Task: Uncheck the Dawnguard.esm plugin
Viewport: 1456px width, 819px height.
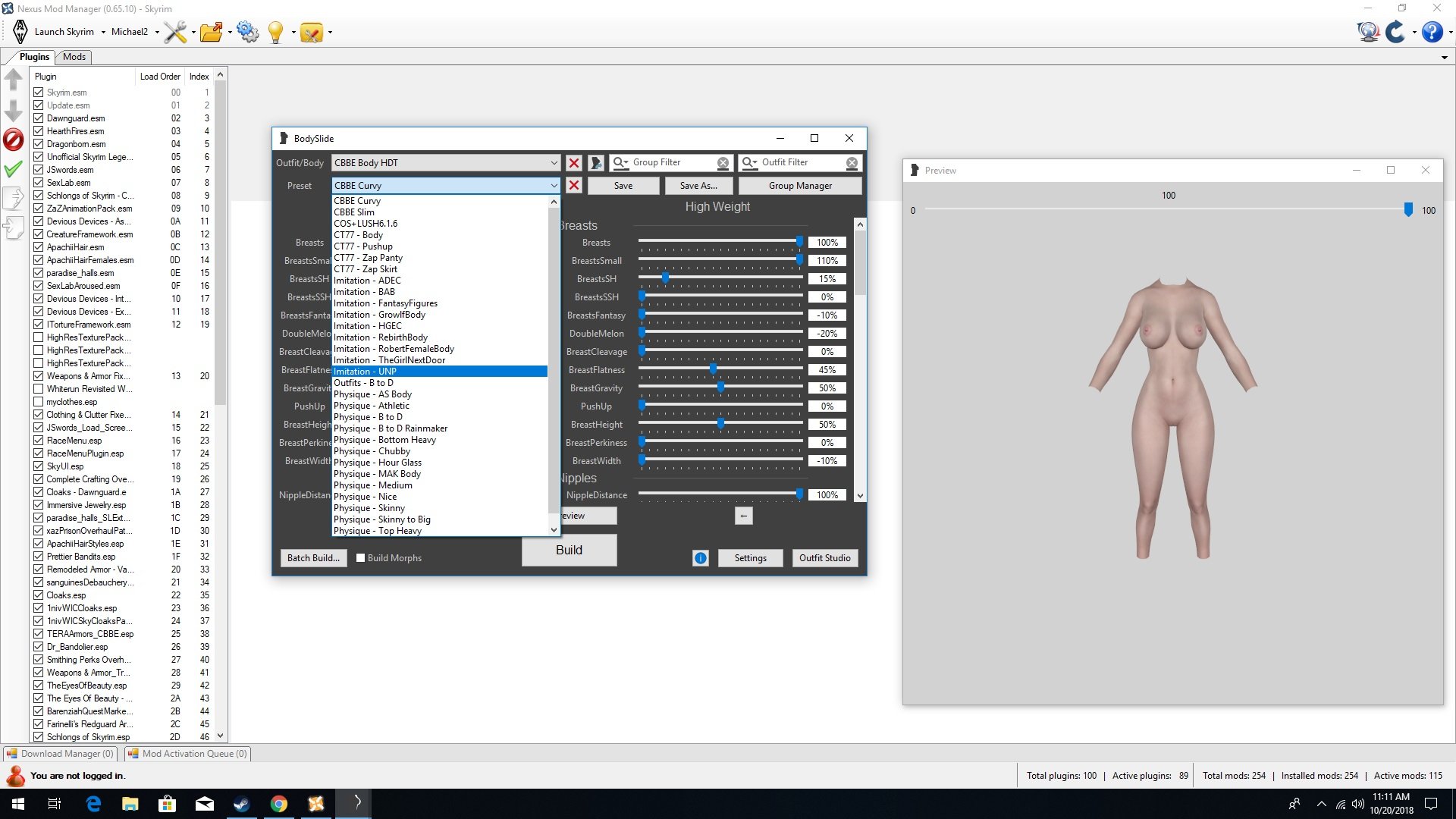Action: tap(39, 118)
